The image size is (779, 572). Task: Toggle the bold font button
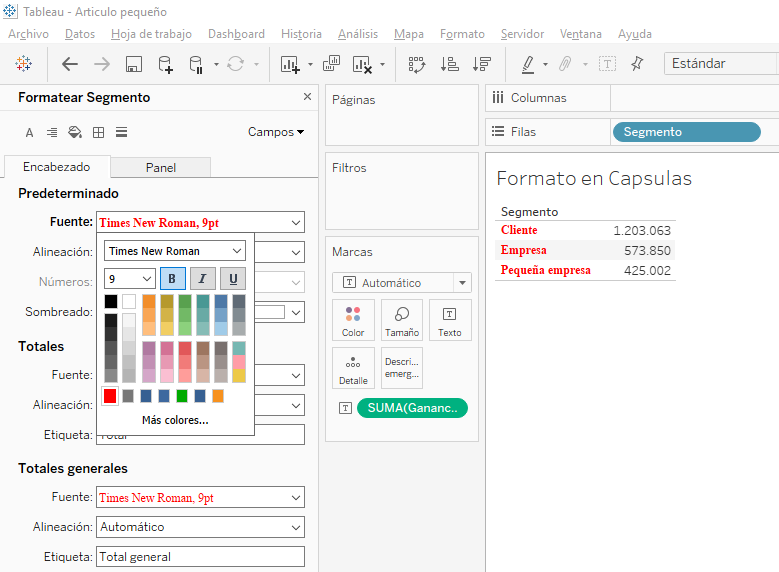point(171,279)
